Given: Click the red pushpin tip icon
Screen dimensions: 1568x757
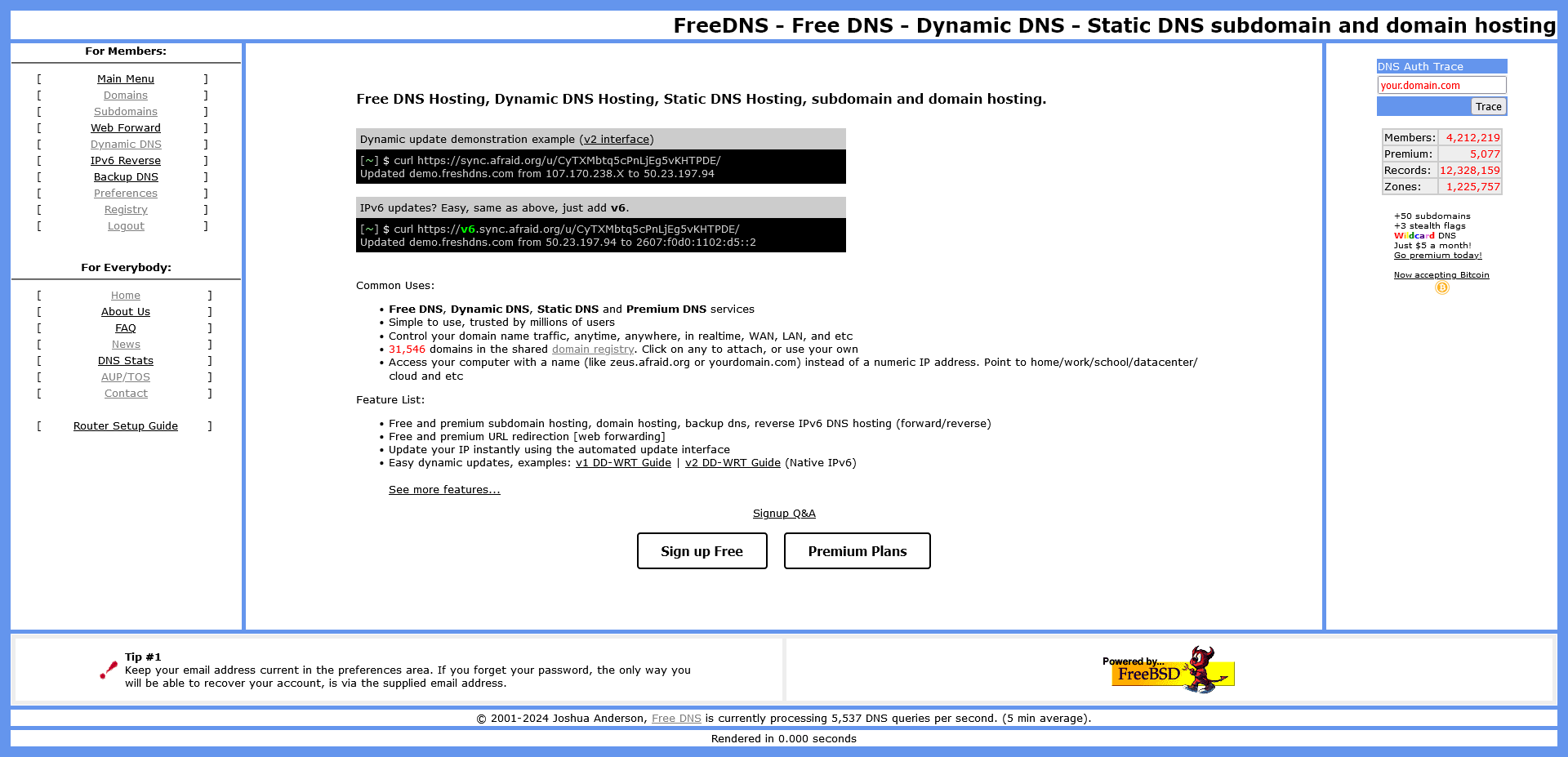Looking at the screenshot, I should pyautogui.click(x=109, y=670).
